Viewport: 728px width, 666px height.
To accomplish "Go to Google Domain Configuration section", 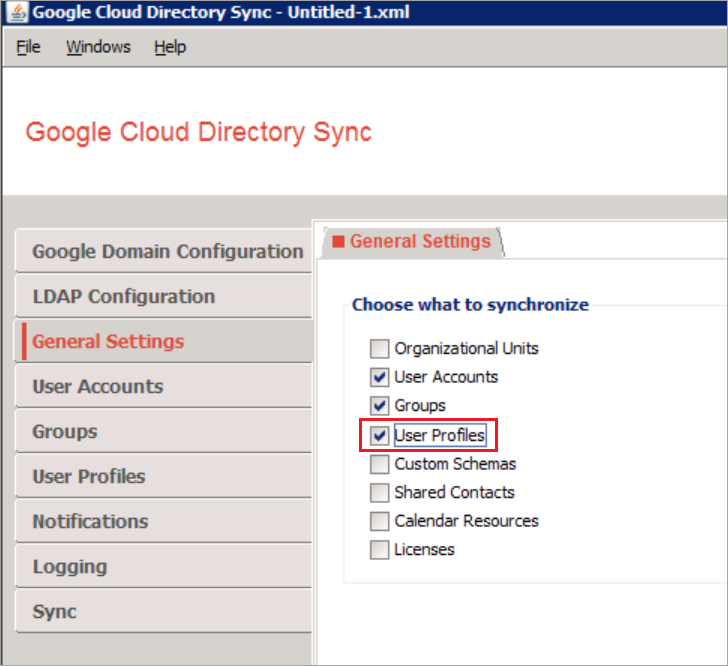I will [166, 251].
